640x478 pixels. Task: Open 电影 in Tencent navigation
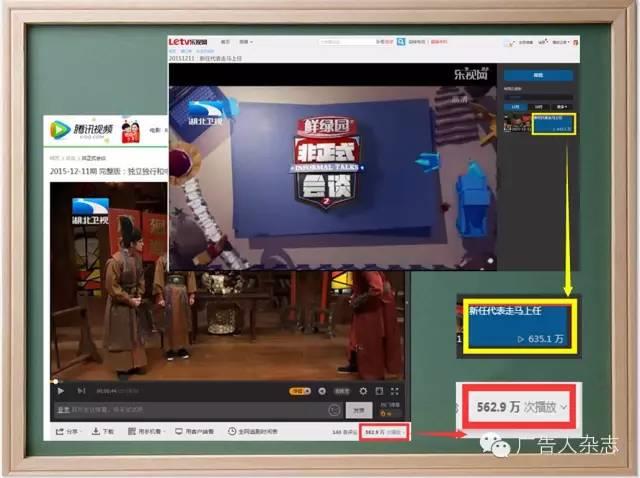[x=155, y=130]
